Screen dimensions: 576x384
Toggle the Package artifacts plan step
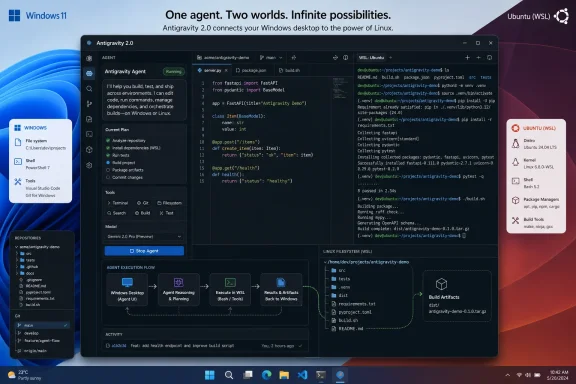coord(125,170)
